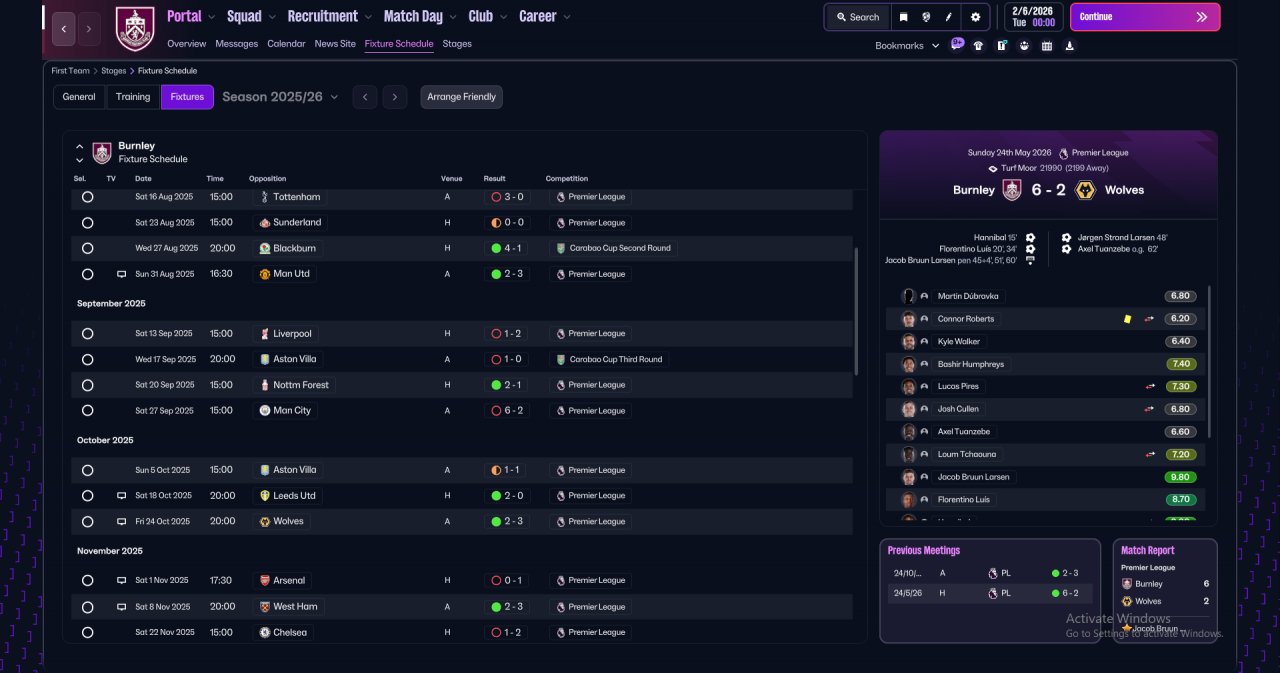Open the tactics board icon in bookmarks bar
1280x673 pixels.
[x=1001, y=45]
